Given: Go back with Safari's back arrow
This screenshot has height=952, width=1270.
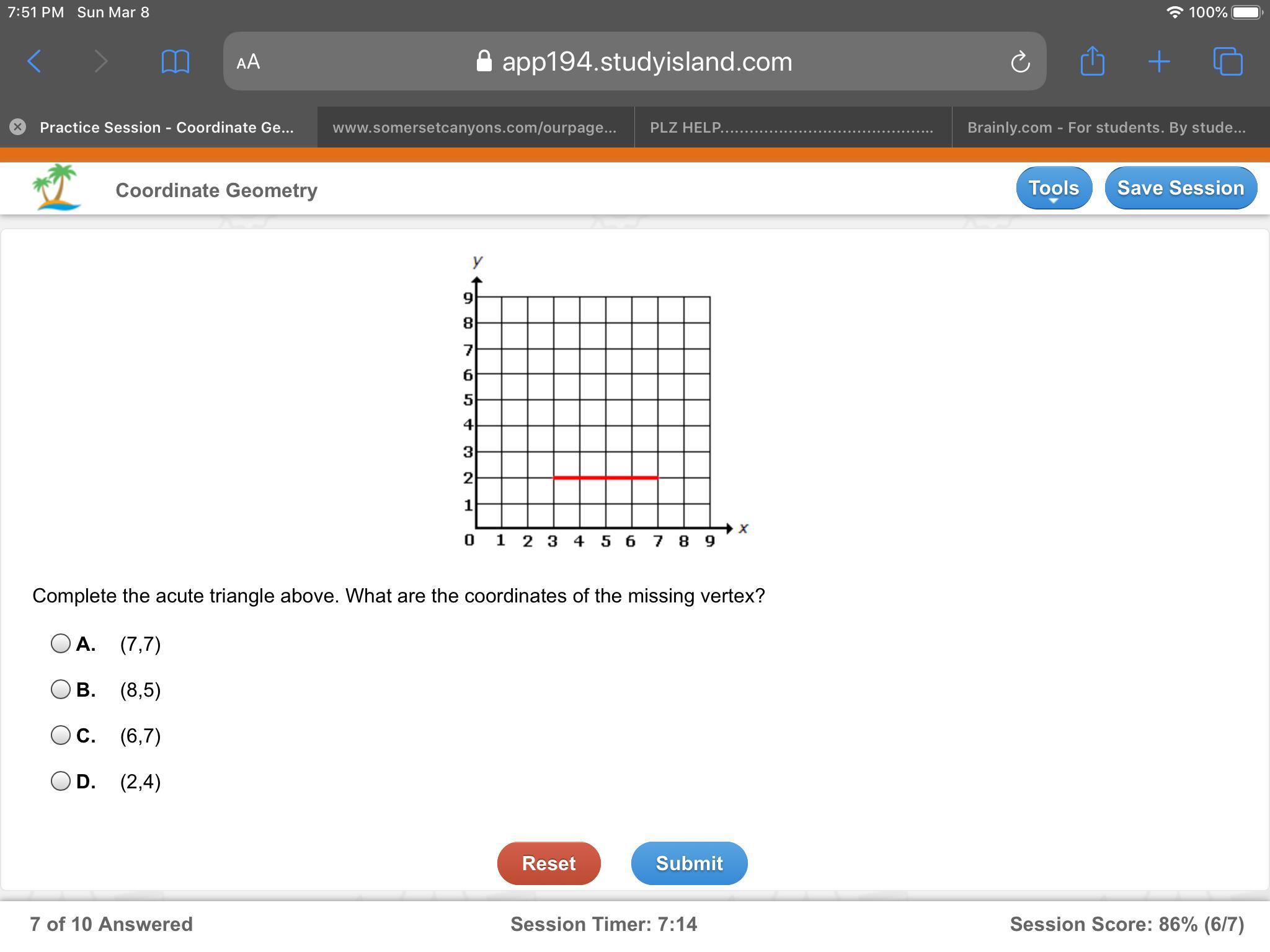Looking at the screenshot, I should (x=34, y=61).
